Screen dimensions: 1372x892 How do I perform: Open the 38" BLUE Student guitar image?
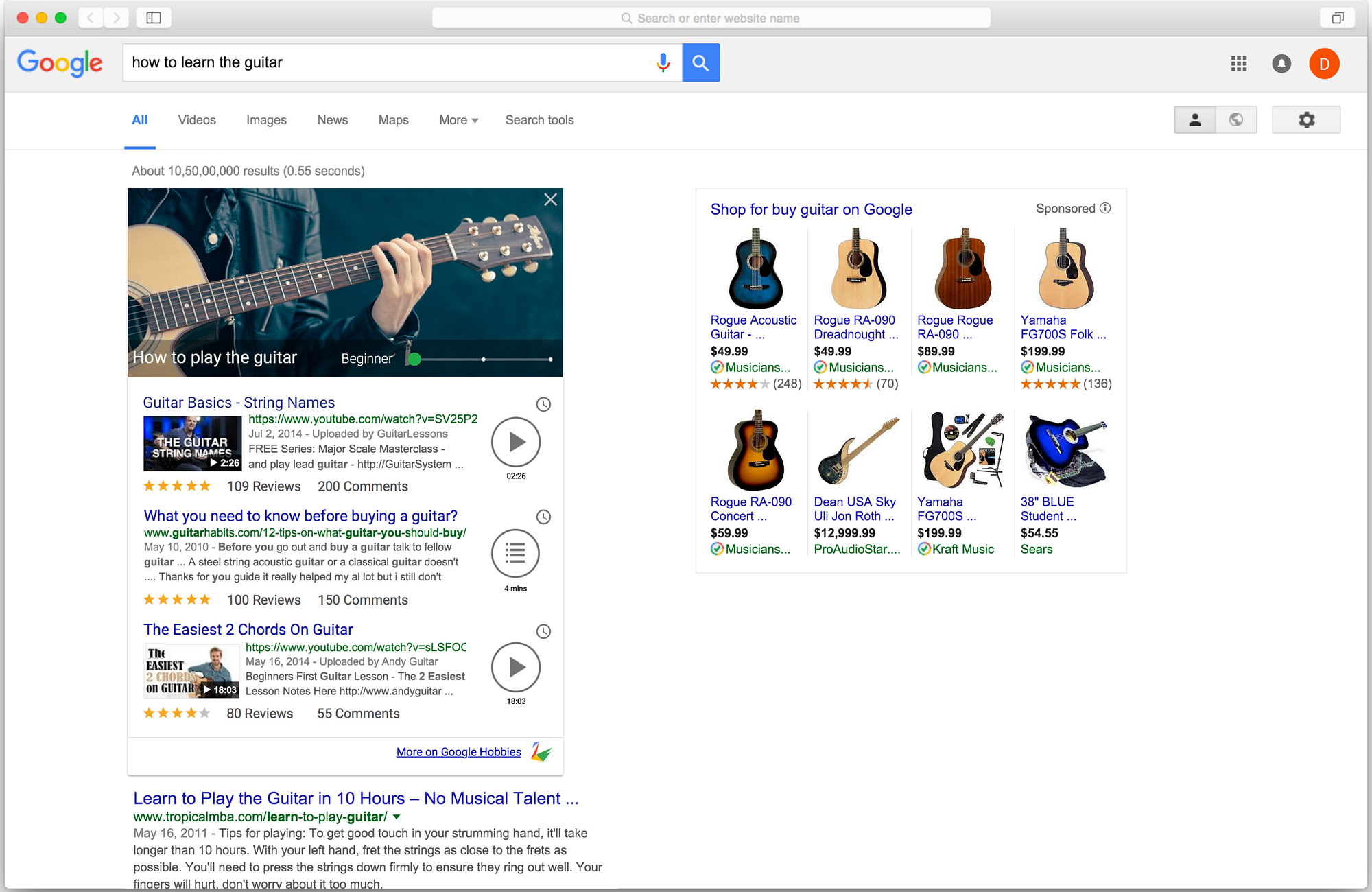pyautogui.click(x=1065, y=451)
